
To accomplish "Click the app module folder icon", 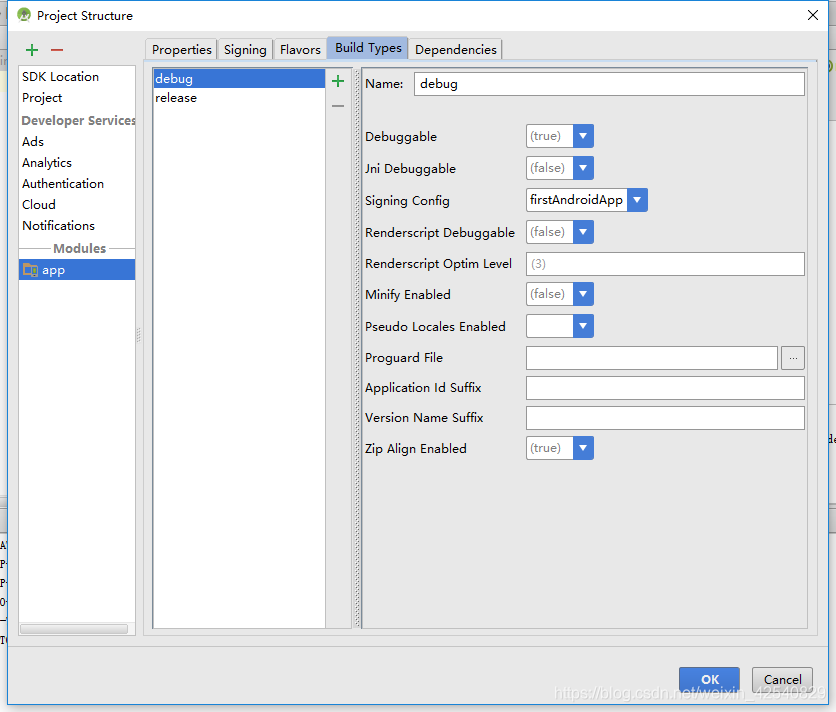I will tap(30, 270).
